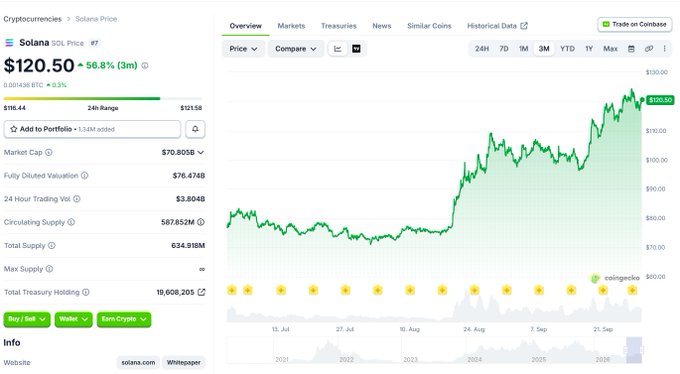
Task: Switch to line chart view
Action: (x=338, y=49)
